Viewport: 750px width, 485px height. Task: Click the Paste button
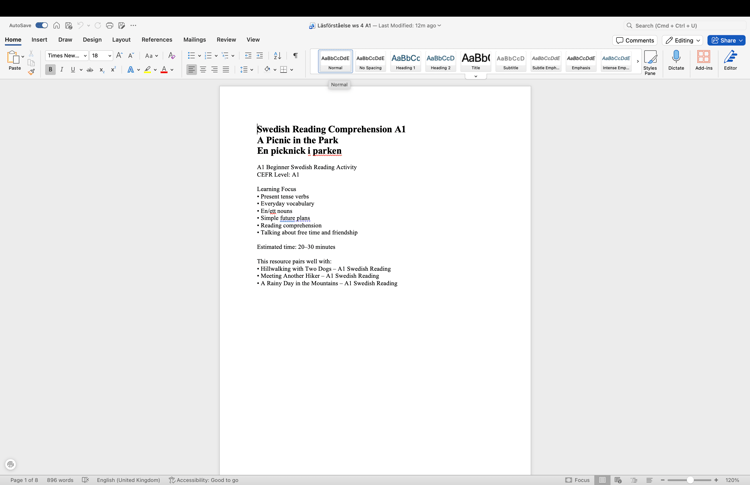[14, 61]
